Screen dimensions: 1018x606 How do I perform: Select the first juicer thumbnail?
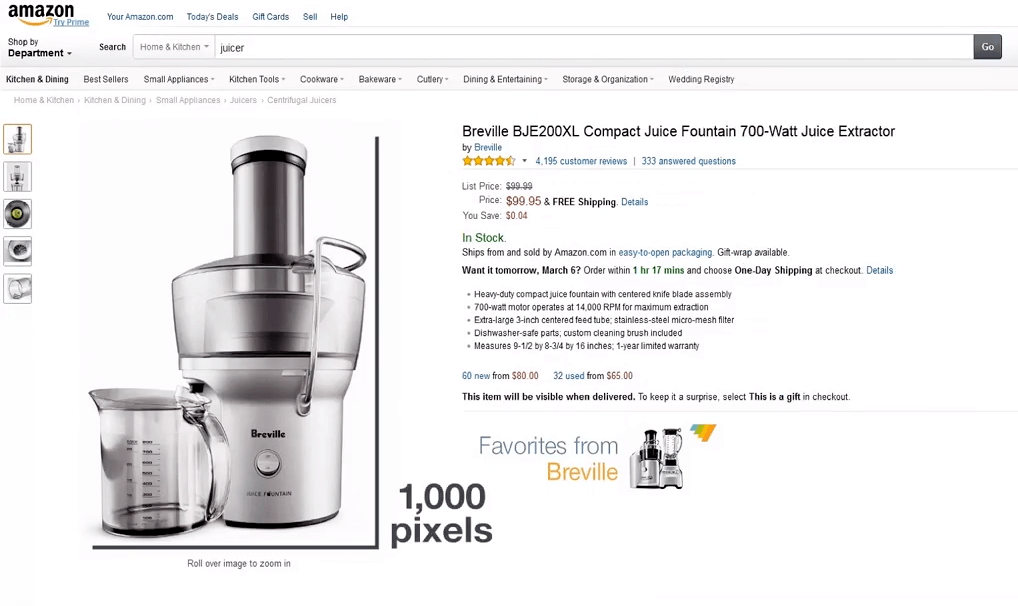(x=18, y=139)
